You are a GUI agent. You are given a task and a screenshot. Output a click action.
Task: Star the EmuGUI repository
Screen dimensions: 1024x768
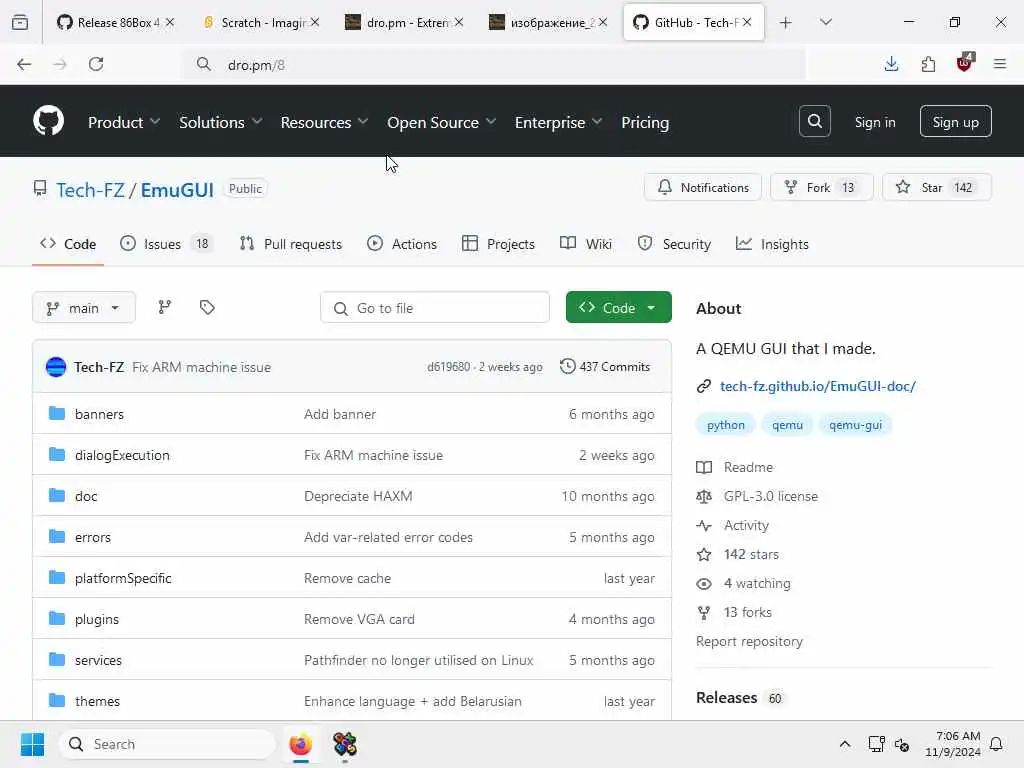[936, 187]
